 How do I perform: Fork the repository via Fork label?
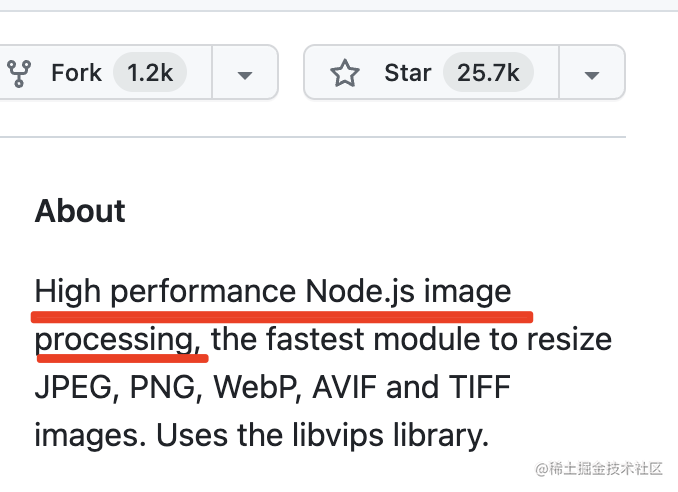pos(74,73)
